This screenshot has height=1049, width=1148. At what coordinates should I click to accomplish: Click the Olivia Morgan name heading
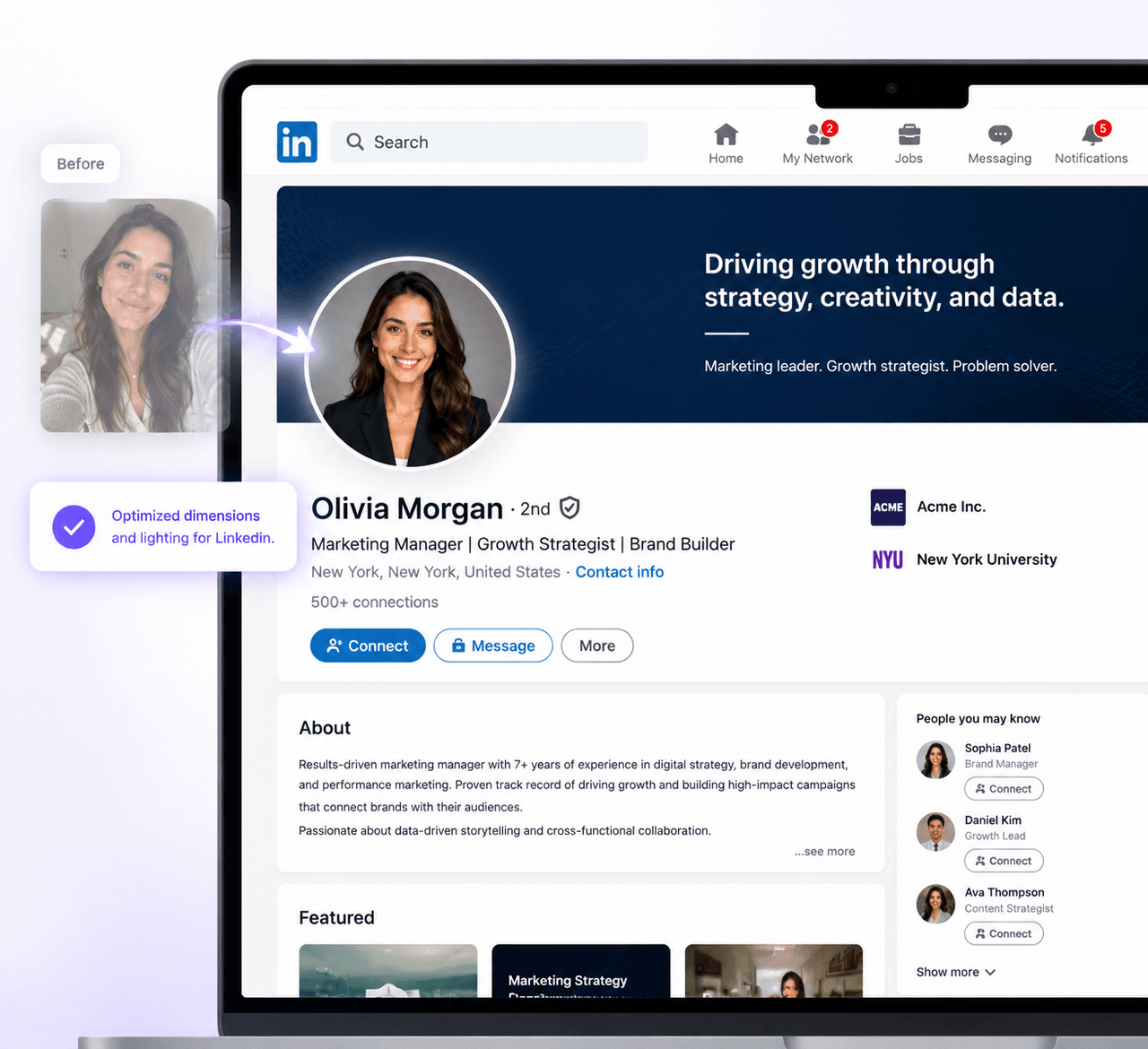coord(407,508)
